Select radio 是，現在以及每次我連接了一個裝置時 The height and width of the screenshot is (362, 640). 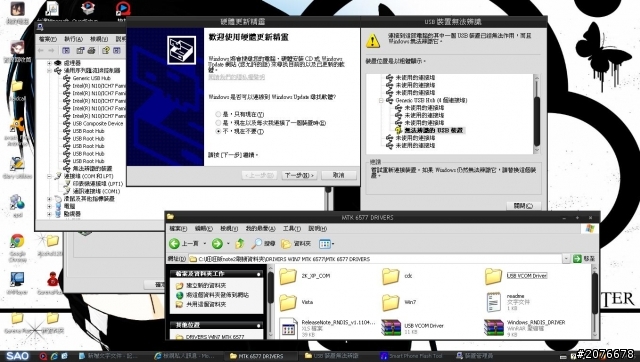(218, 123)
